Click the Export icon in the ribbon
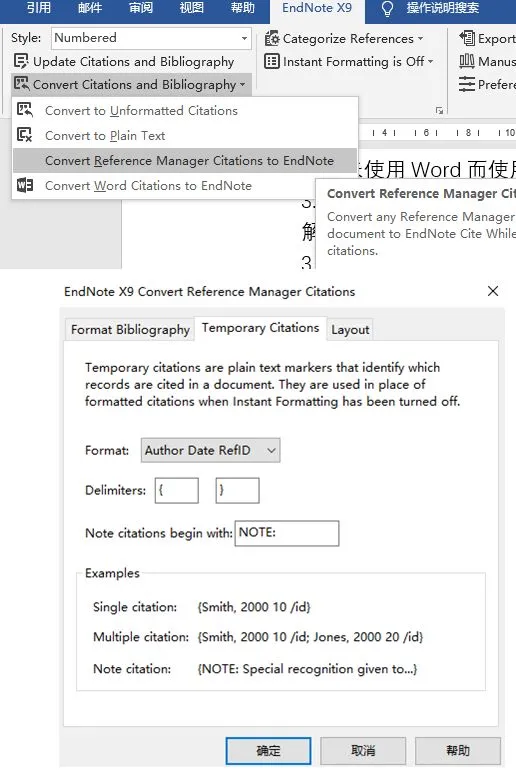This screenshot has width=516, height=773. coord(467,37)
